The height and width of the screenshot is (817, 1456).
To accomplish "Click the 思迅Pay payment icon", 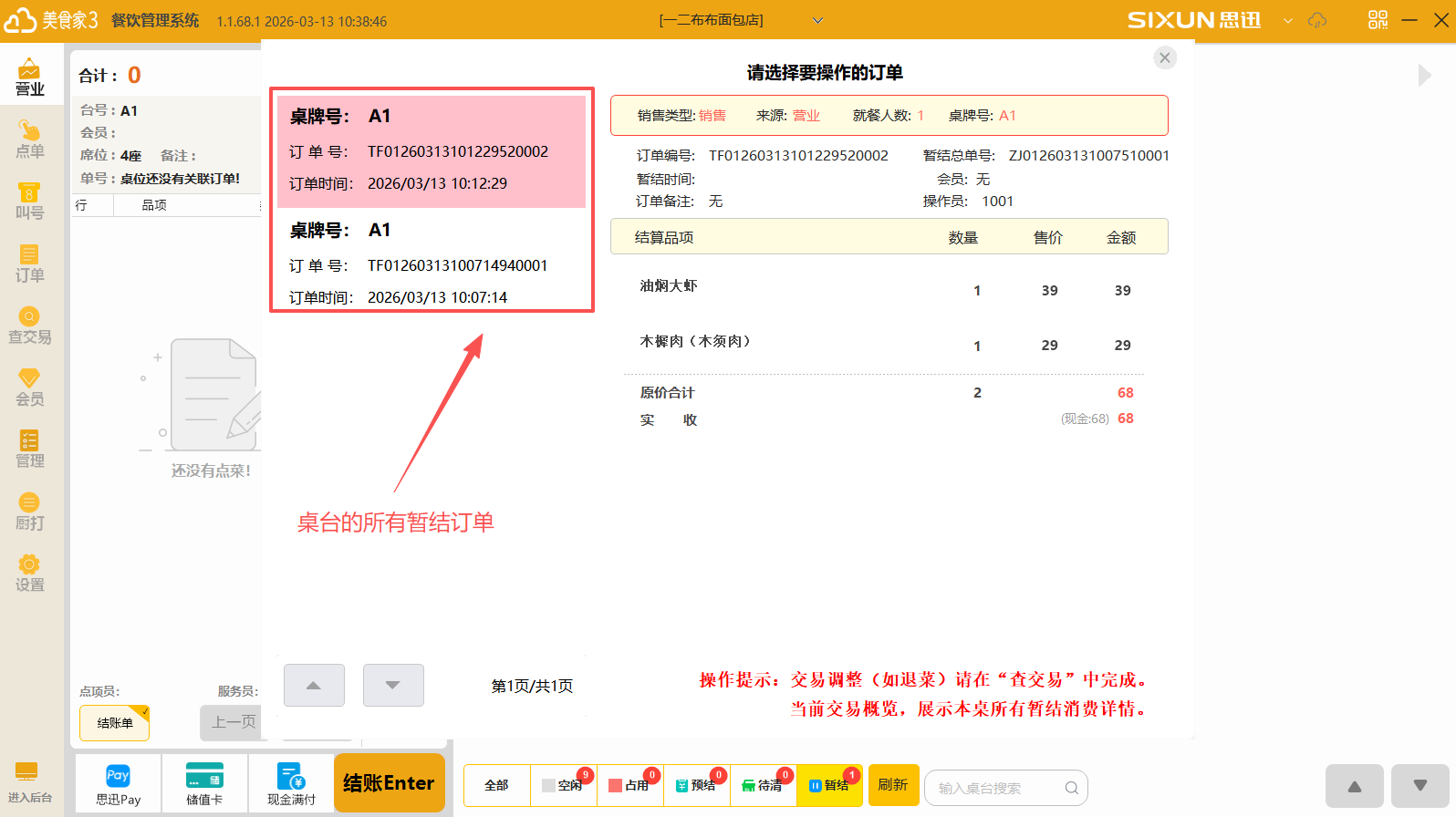I will click(x=118, y=784).
